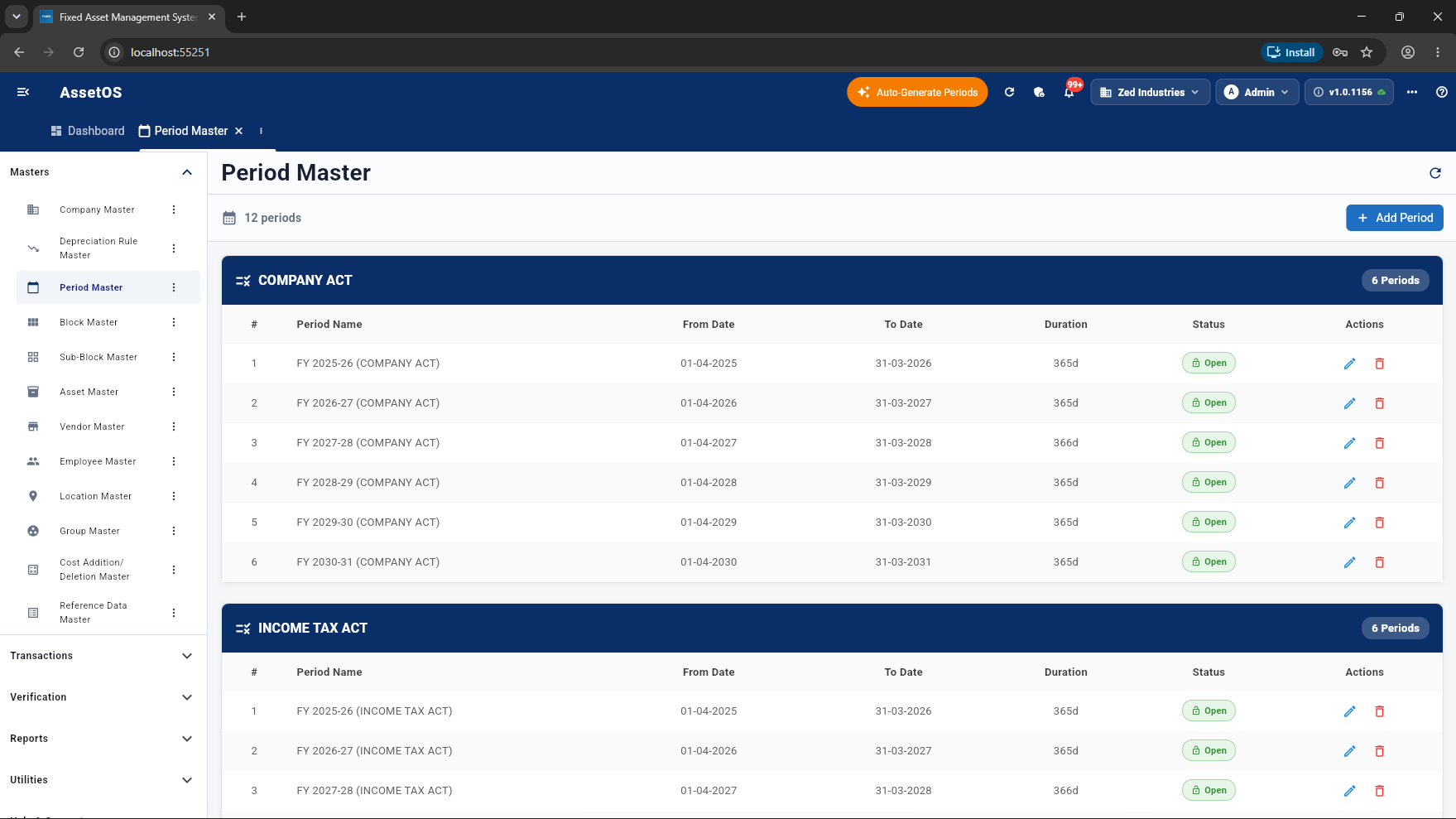Delete FY 2026-27 (INCOME TAX ACT) period
Viewport: 1456px width, 819px height.
(x=1380, y=751)
